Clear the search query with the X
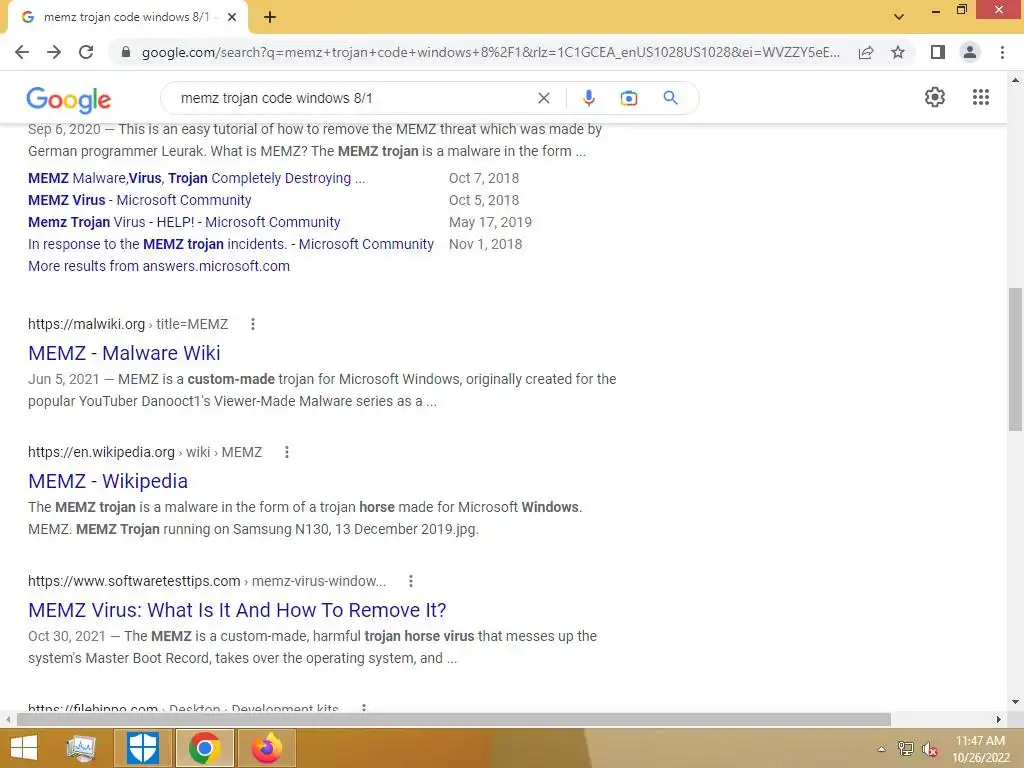This screenshot has width=1024, height=768. [x=543, y=98]
